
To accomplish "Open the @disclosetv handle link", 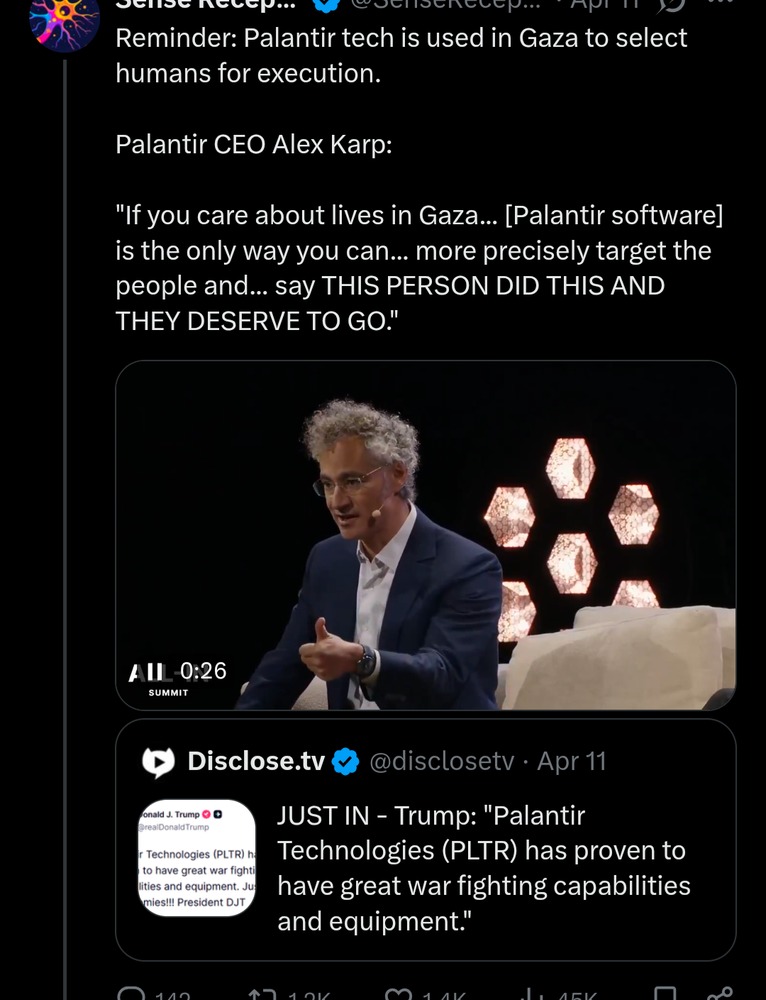I will (441, 762).
